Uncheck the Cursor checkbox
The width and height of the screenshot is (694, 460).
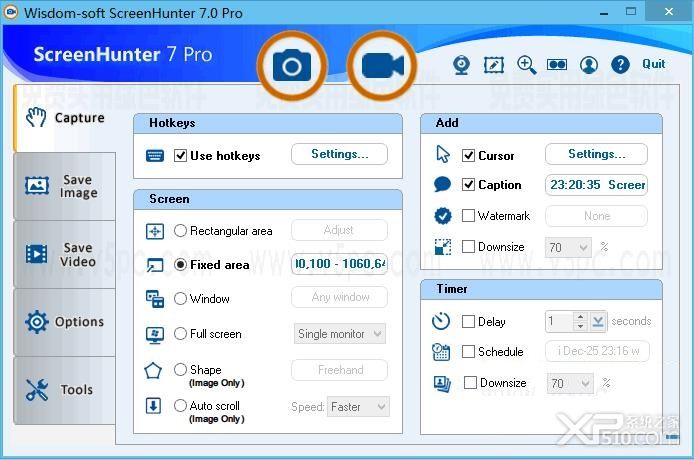(x=468, y=155)
